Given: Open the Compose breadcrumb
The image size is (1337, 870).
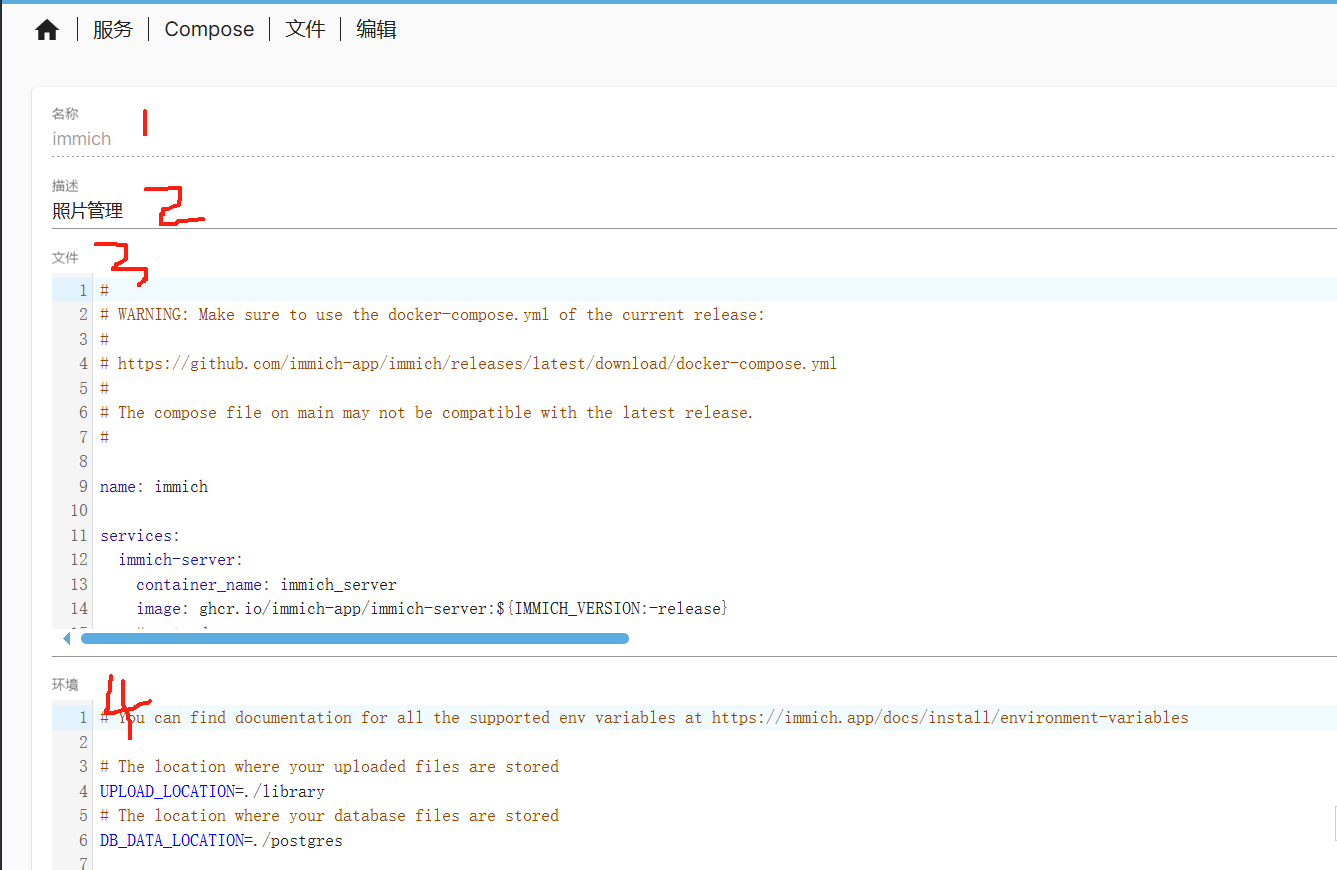Looking at the screenshot, I should [209, 30].
